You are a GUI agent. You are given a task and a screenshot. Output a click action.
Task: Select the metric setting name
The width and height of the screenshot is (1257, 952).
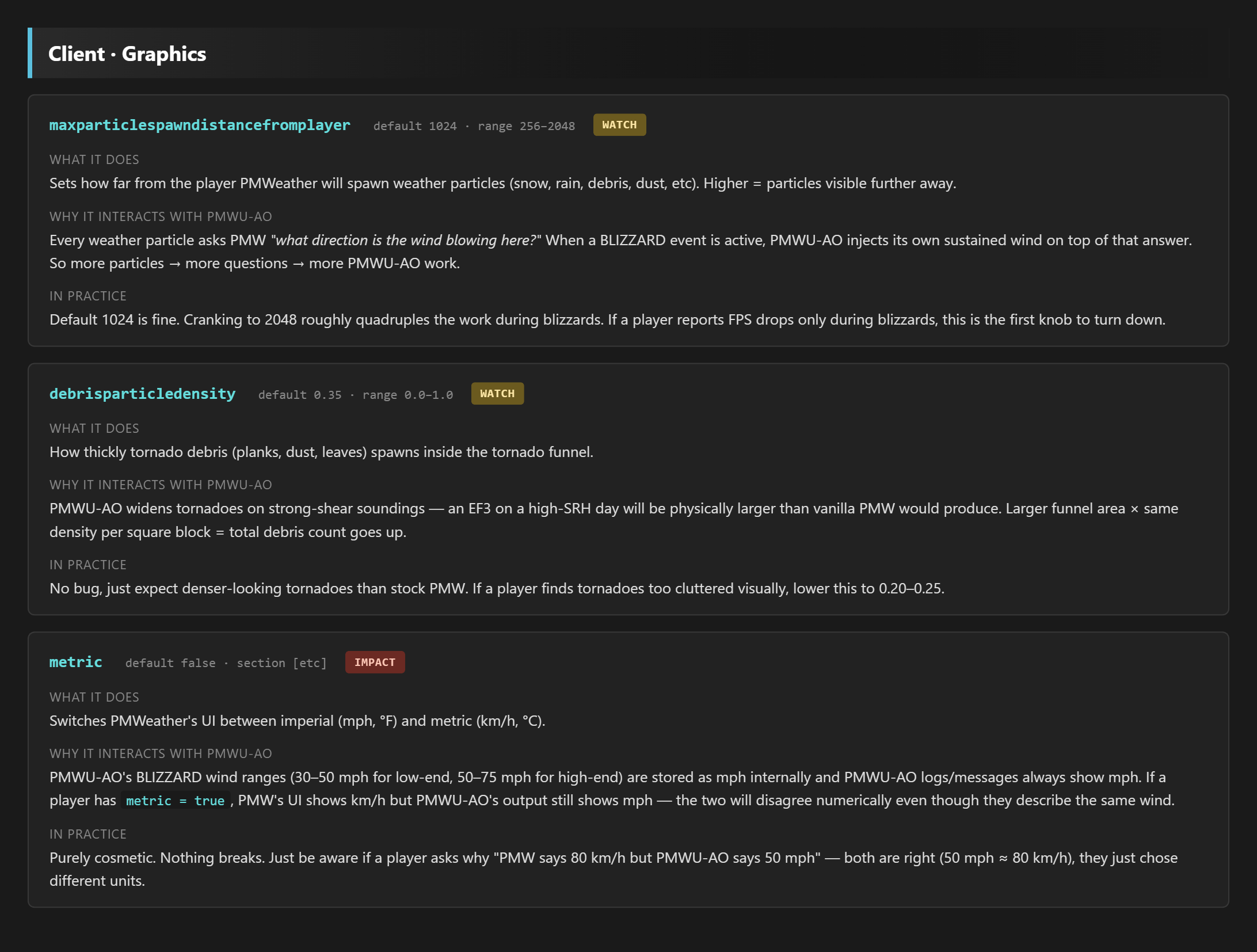[76, 662]
